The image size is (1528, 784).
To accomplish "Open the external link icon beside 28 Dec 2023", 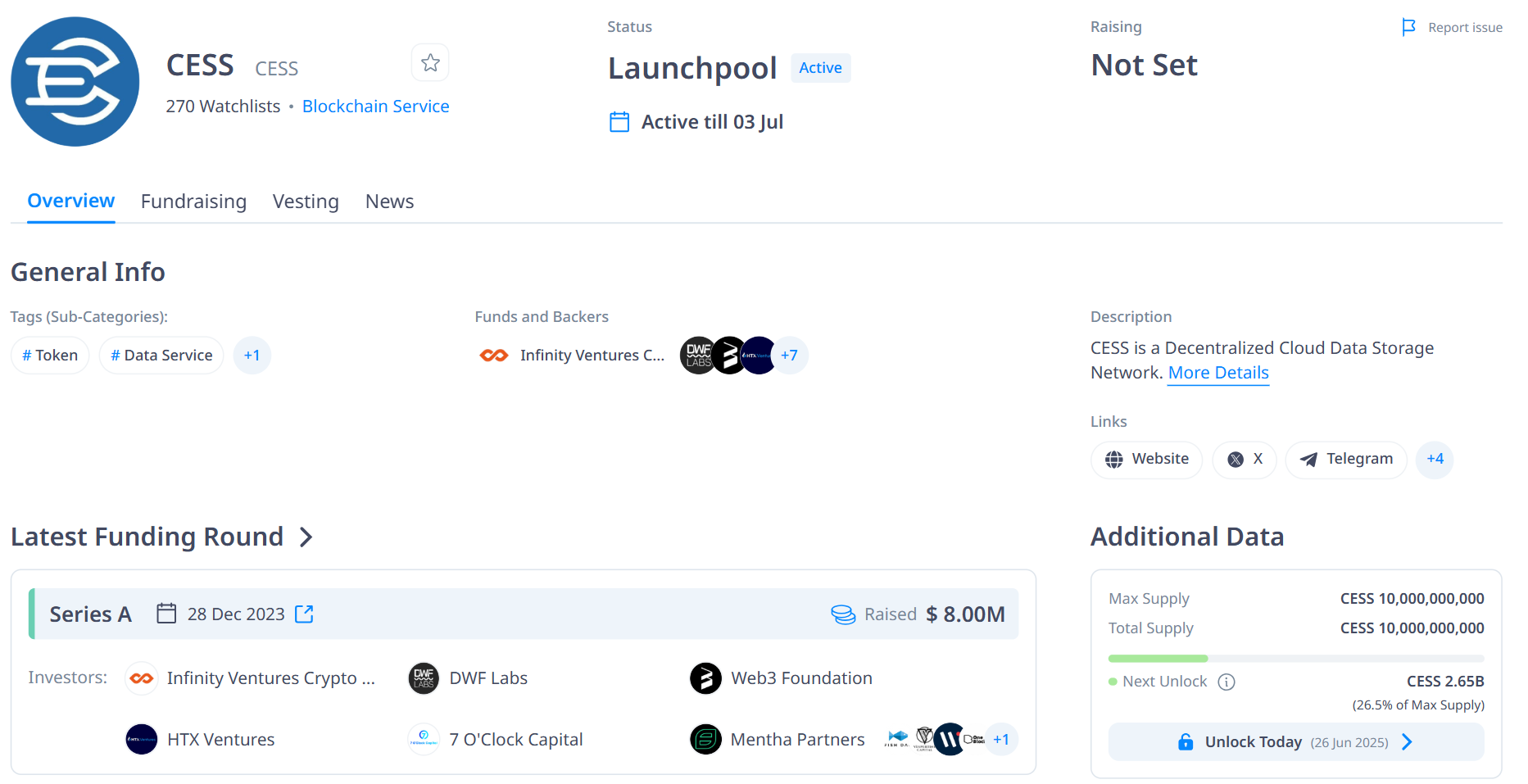I will click(x=304, y=614).
